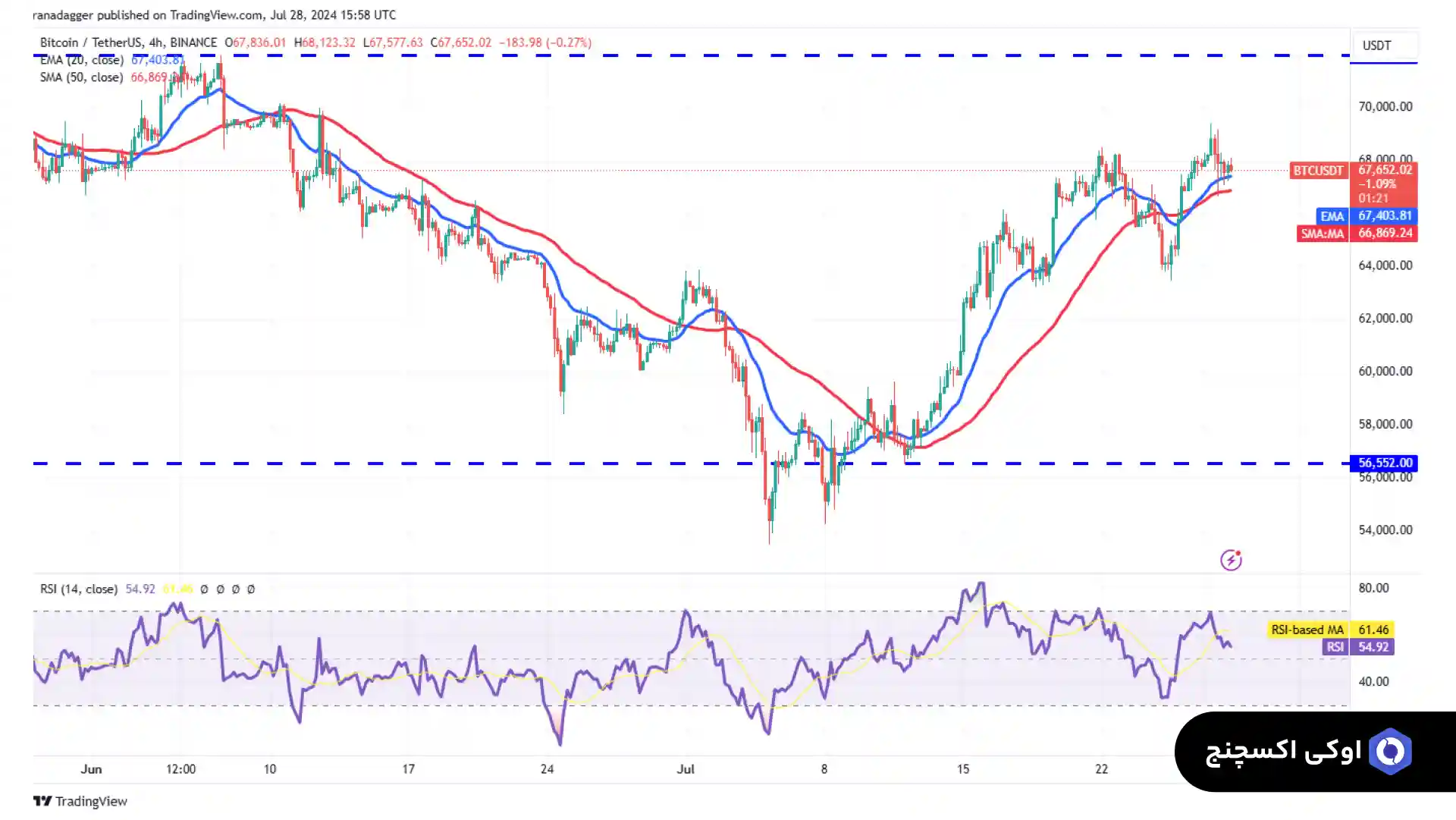Click the 40.00 RSI axis label
The height and width of the screenshot is (820, 1456).
pos(1373,681)
